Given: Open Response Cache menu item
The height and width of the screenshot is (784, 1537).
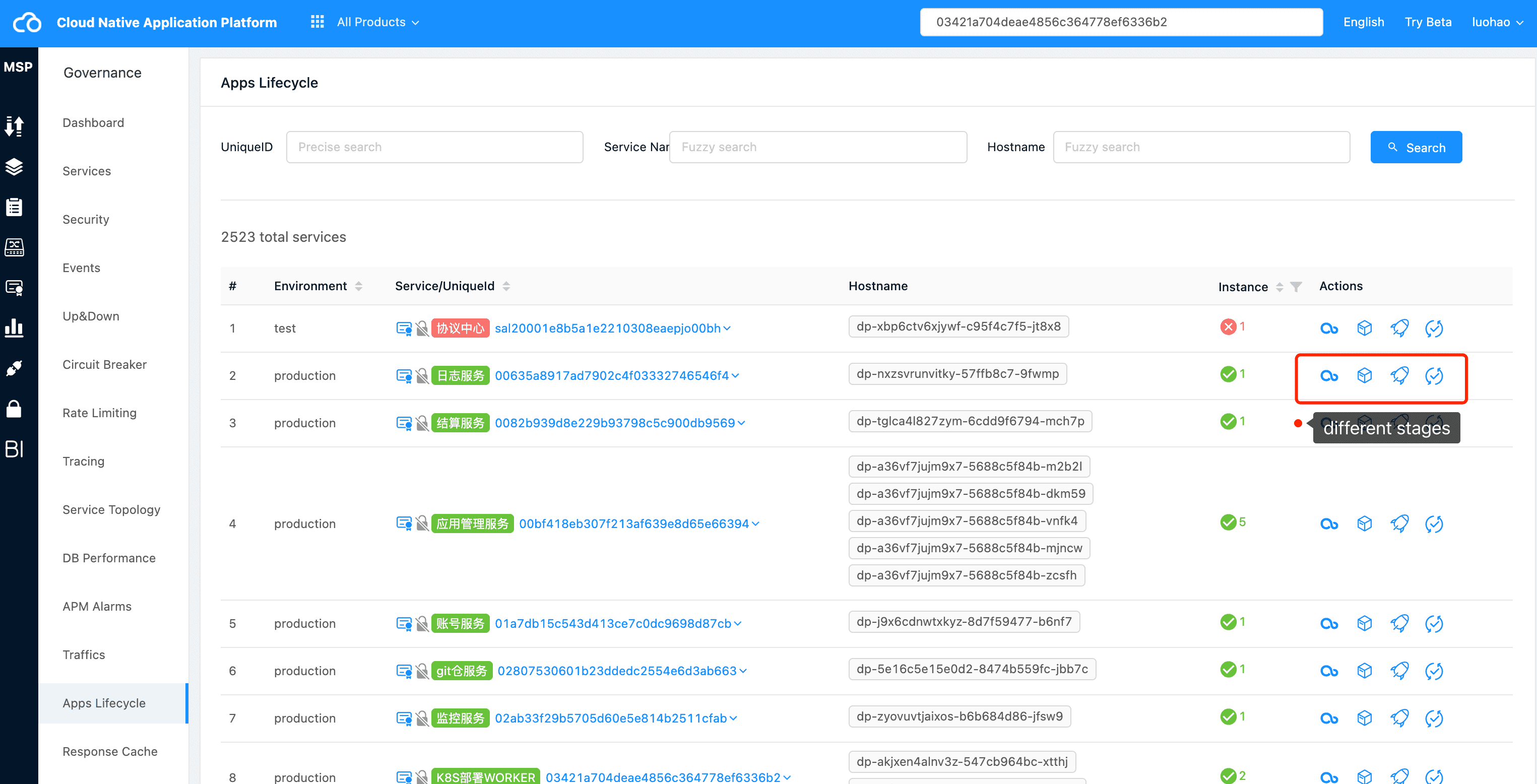Looking at the screenshot, I should point(110,751).
